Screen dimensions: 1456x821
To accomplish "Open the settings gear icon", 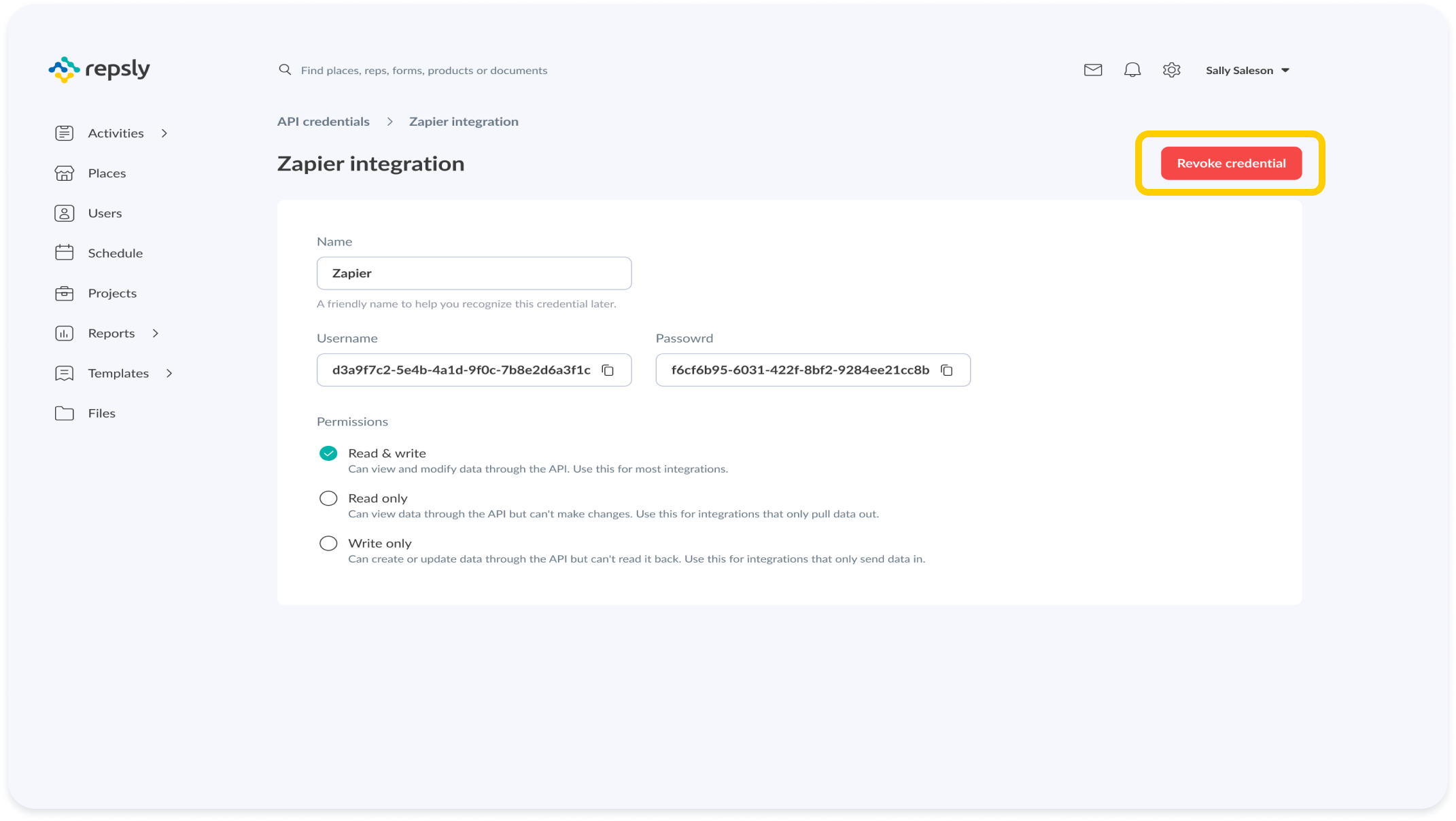I will (1171, 70).
